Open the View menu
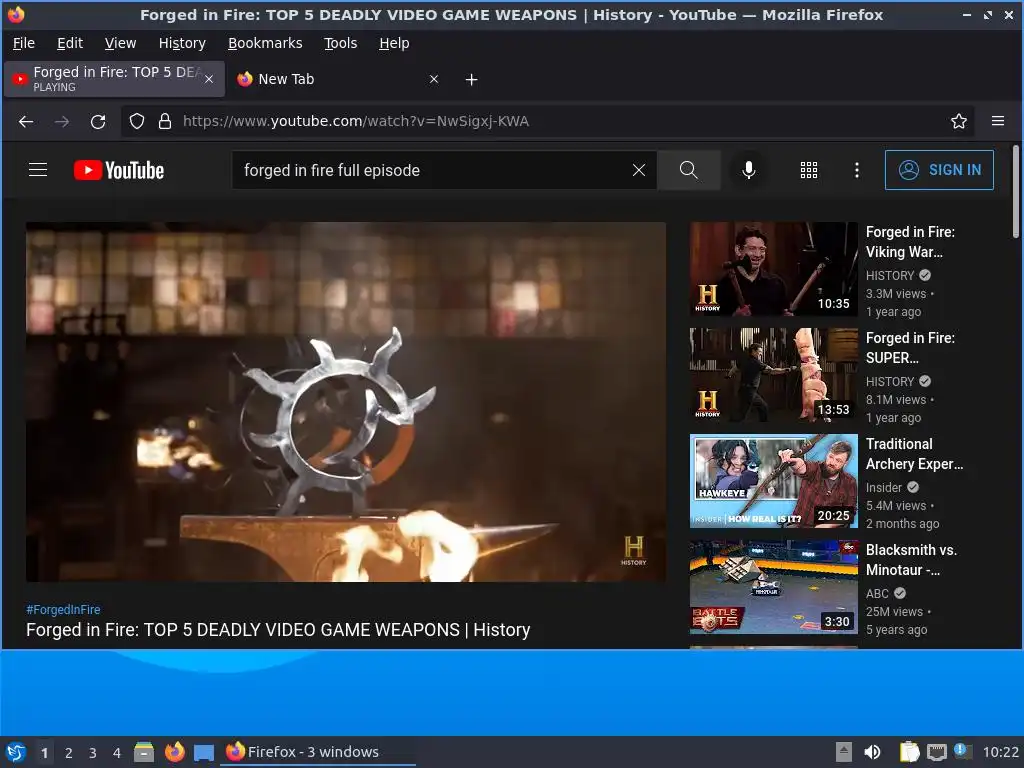 coord(120,43)
